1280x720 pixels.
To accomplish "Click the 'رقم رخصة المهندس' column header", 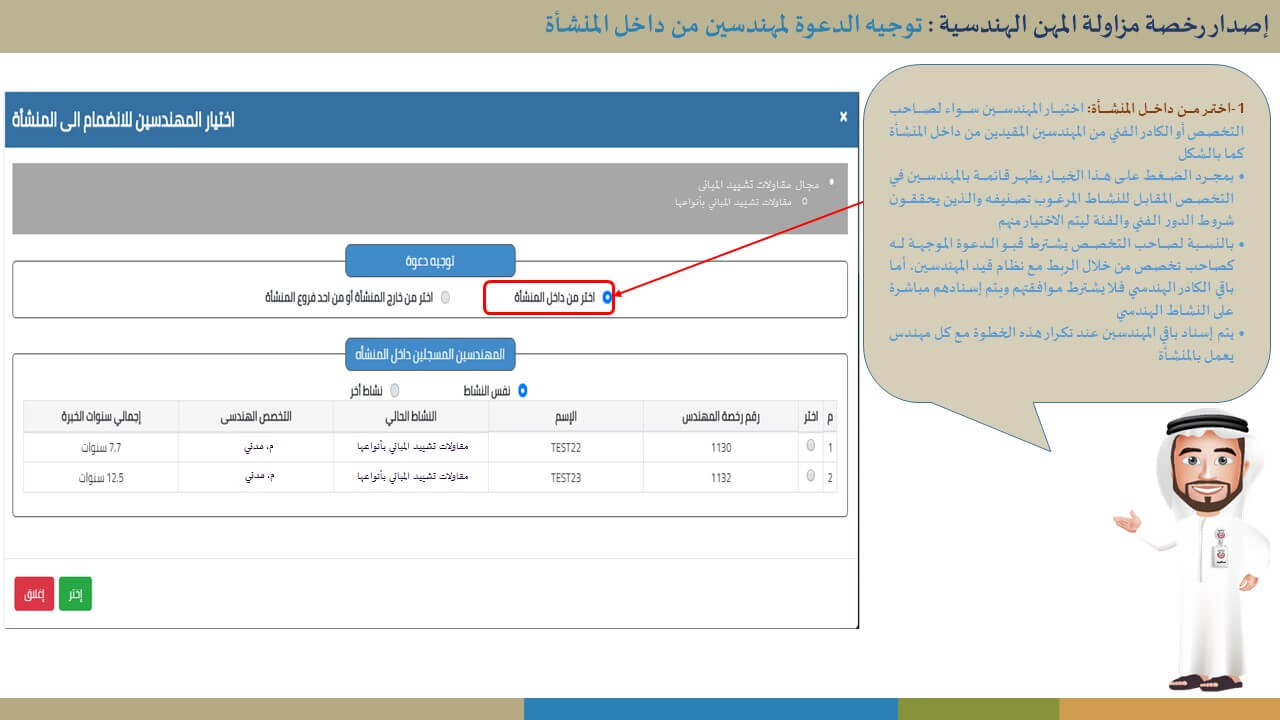I will tap(720, 416).
